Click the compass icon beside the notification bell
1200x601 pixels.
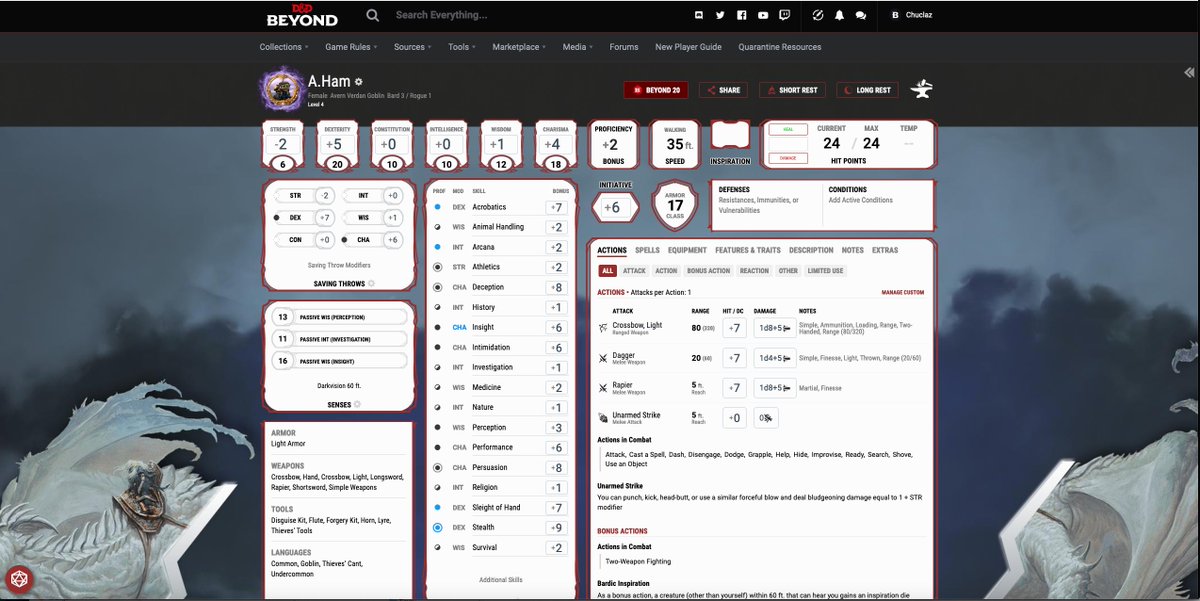(x=818, y=15)
